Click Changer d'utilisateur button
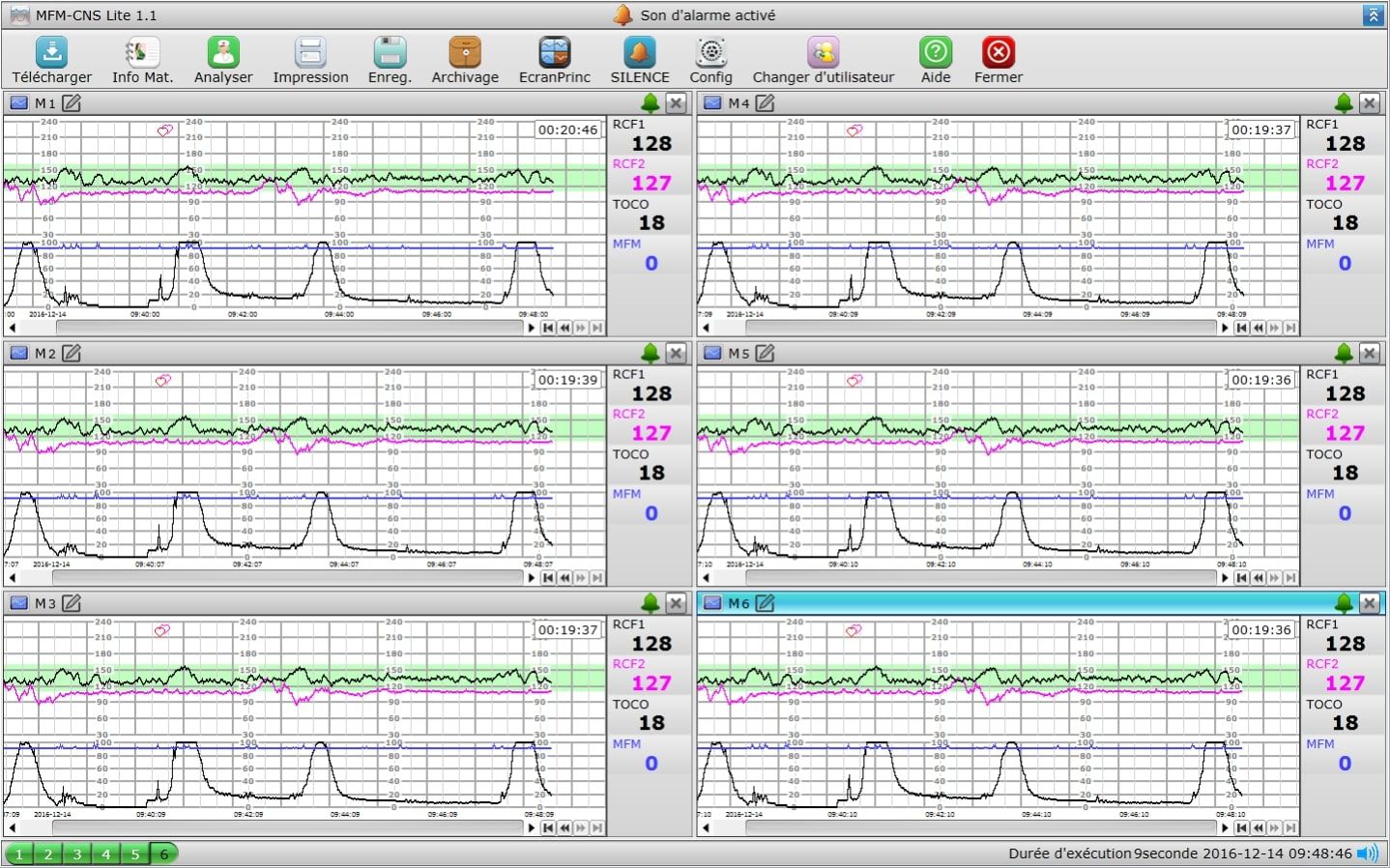 click(x=823, y=52)
